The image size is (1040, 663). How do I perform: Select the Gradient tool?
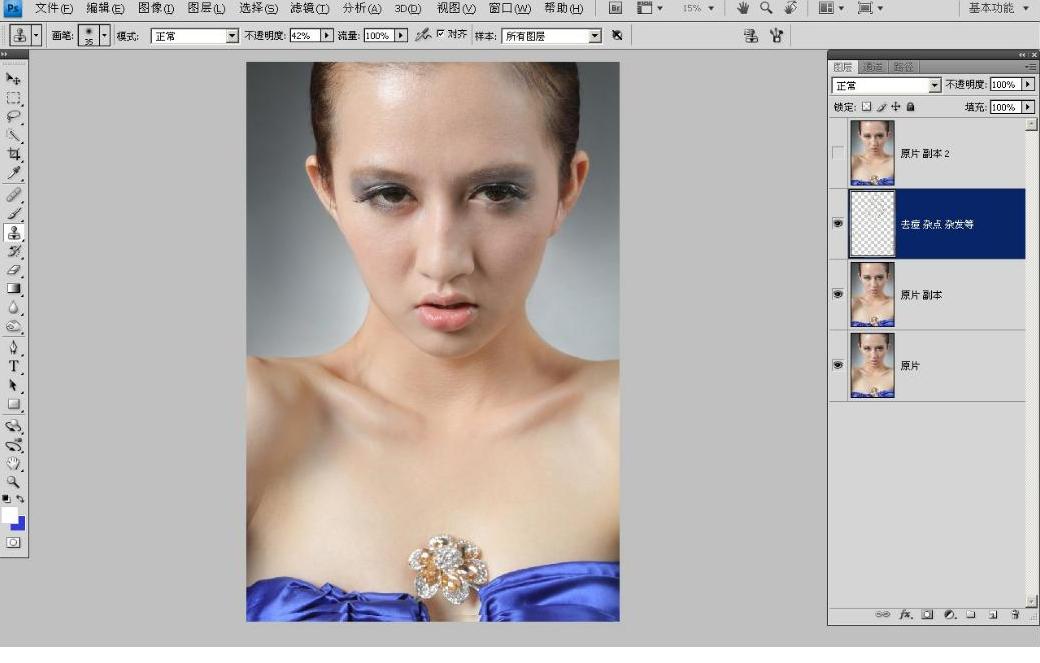[13, 288]
